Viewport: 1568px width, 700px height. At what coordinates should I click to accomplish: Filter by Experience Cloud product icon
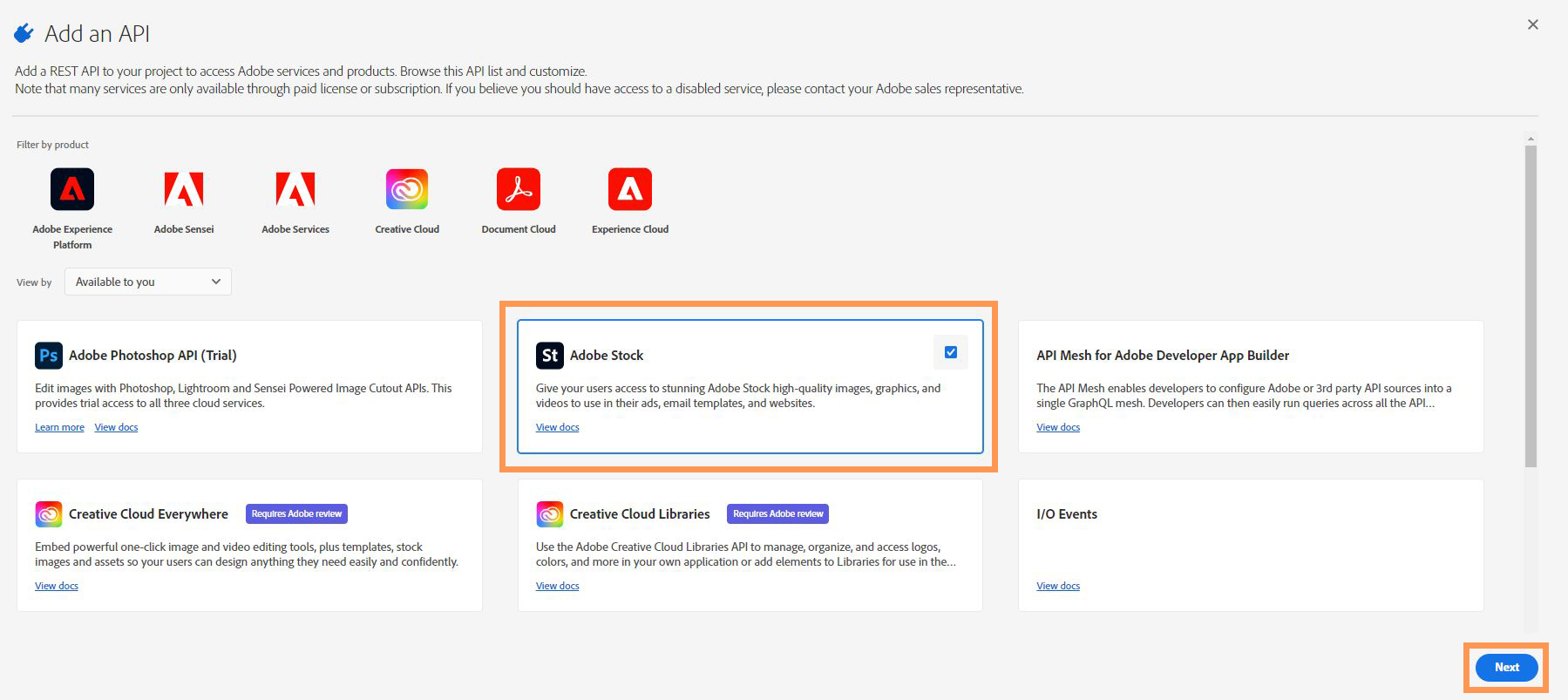point(630,189)
